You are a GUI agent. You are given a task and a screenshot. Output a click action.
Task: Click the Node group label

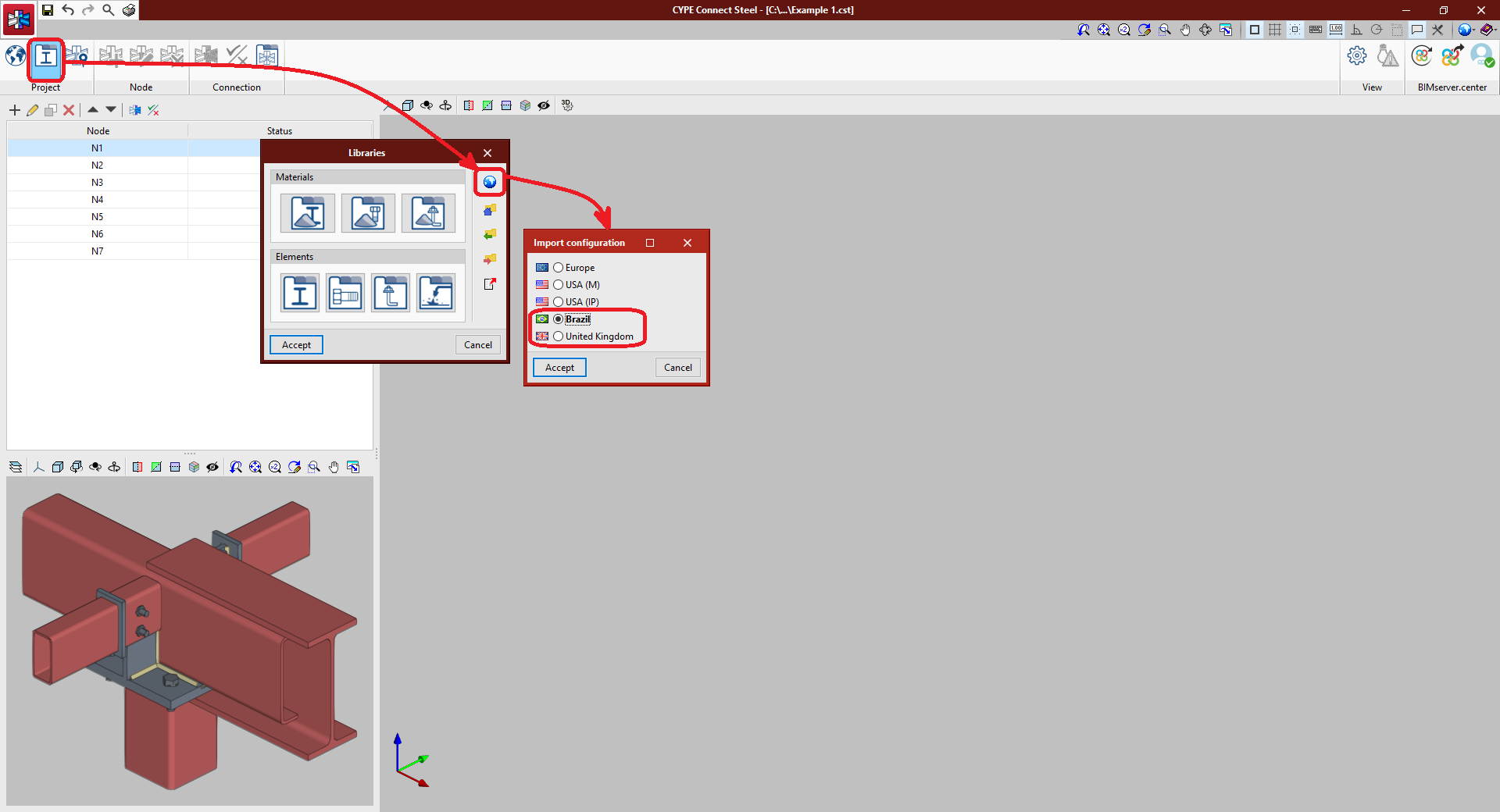[141, 87]
